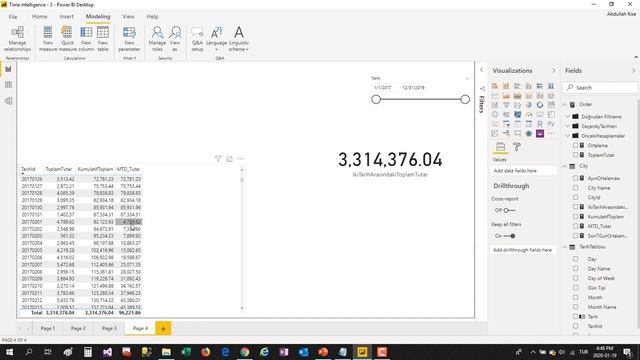This screenshot has width=640, height=360.
Task: Switch to Page 3 tab
Action: [109, 328]
